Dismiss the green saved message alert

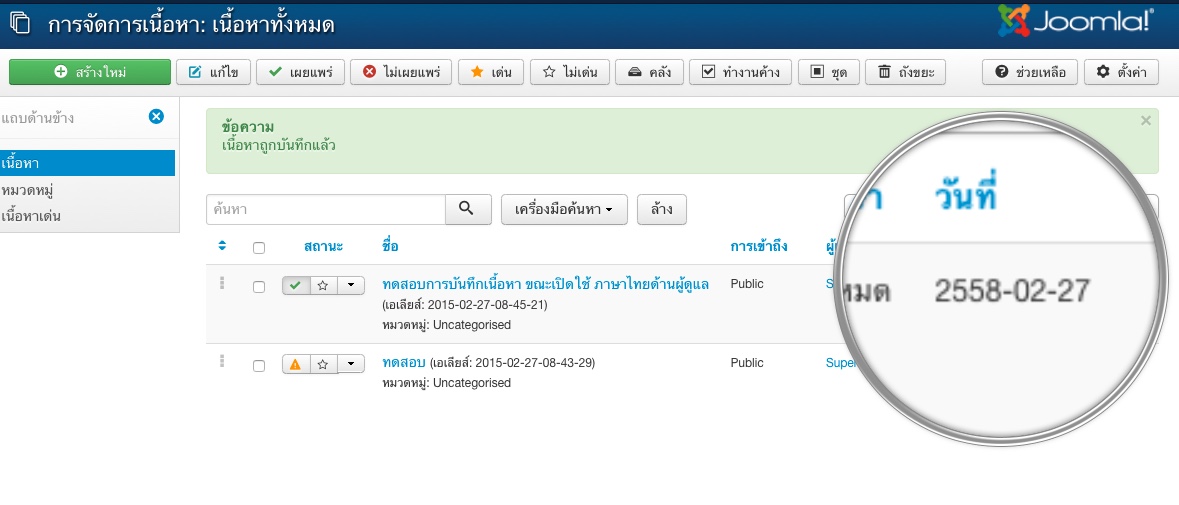click(x=1145, y=120)
